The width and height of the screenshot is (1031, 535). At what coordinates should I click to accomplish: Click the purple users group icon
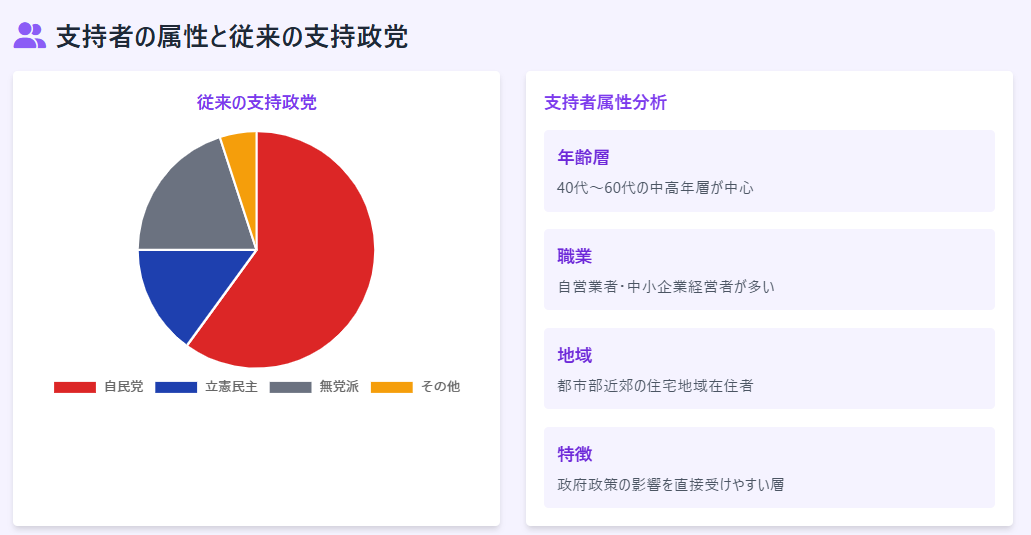pyautogui.click(x=30, y=35)
